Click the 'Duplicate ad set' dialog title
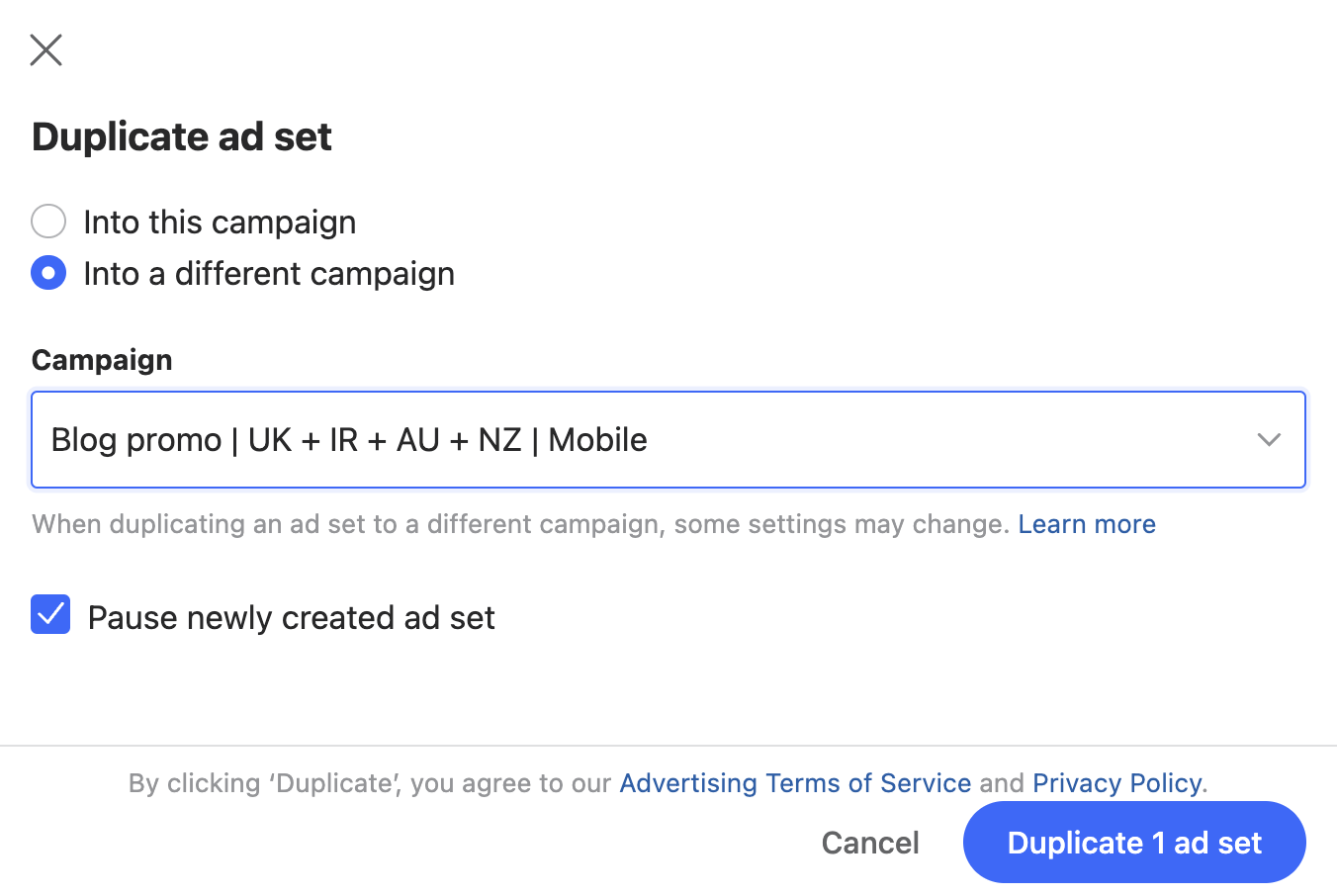 click(182, 136)
